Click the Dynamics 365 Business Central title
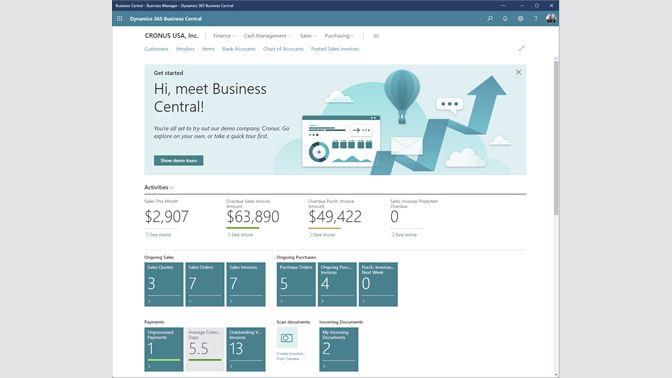 (166, 19)
